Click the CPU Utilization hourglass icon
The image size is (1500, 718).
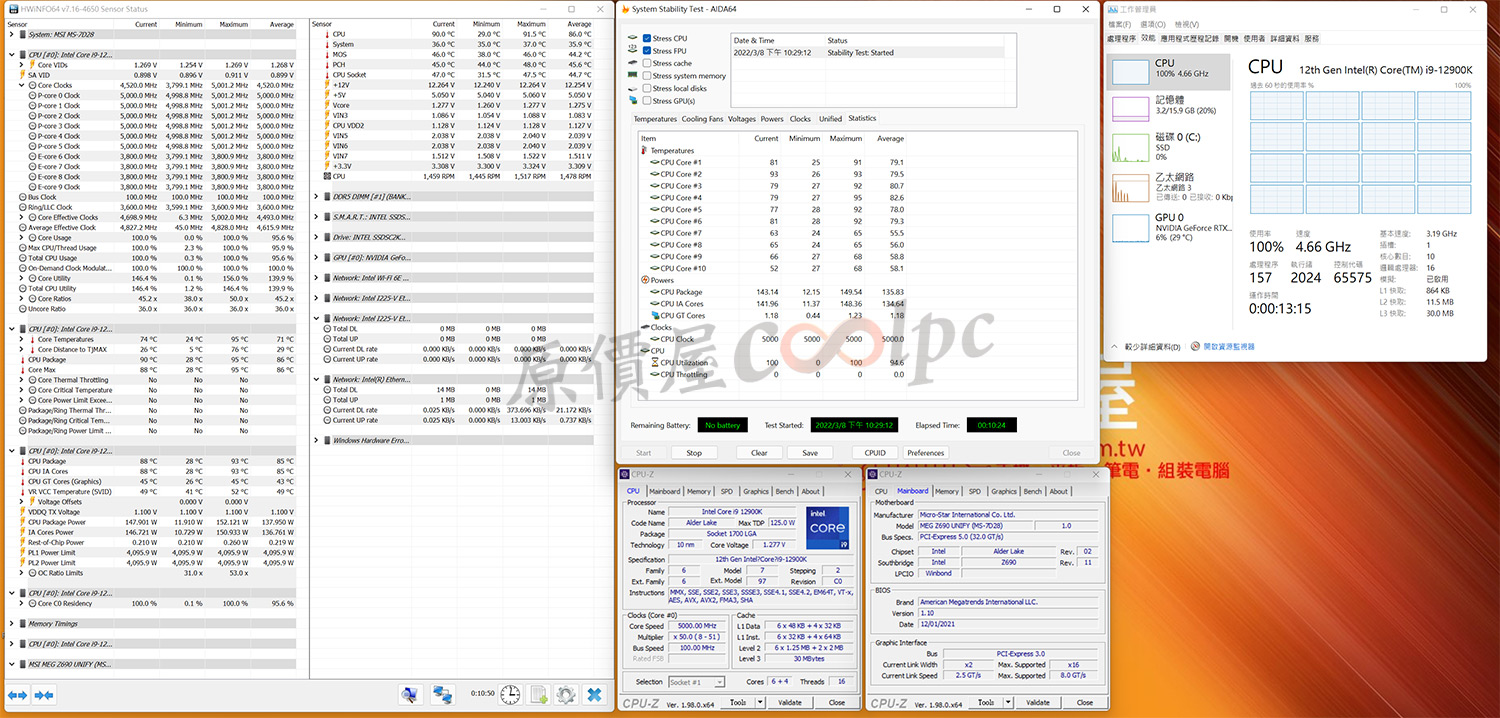click(x=654, y=363)
